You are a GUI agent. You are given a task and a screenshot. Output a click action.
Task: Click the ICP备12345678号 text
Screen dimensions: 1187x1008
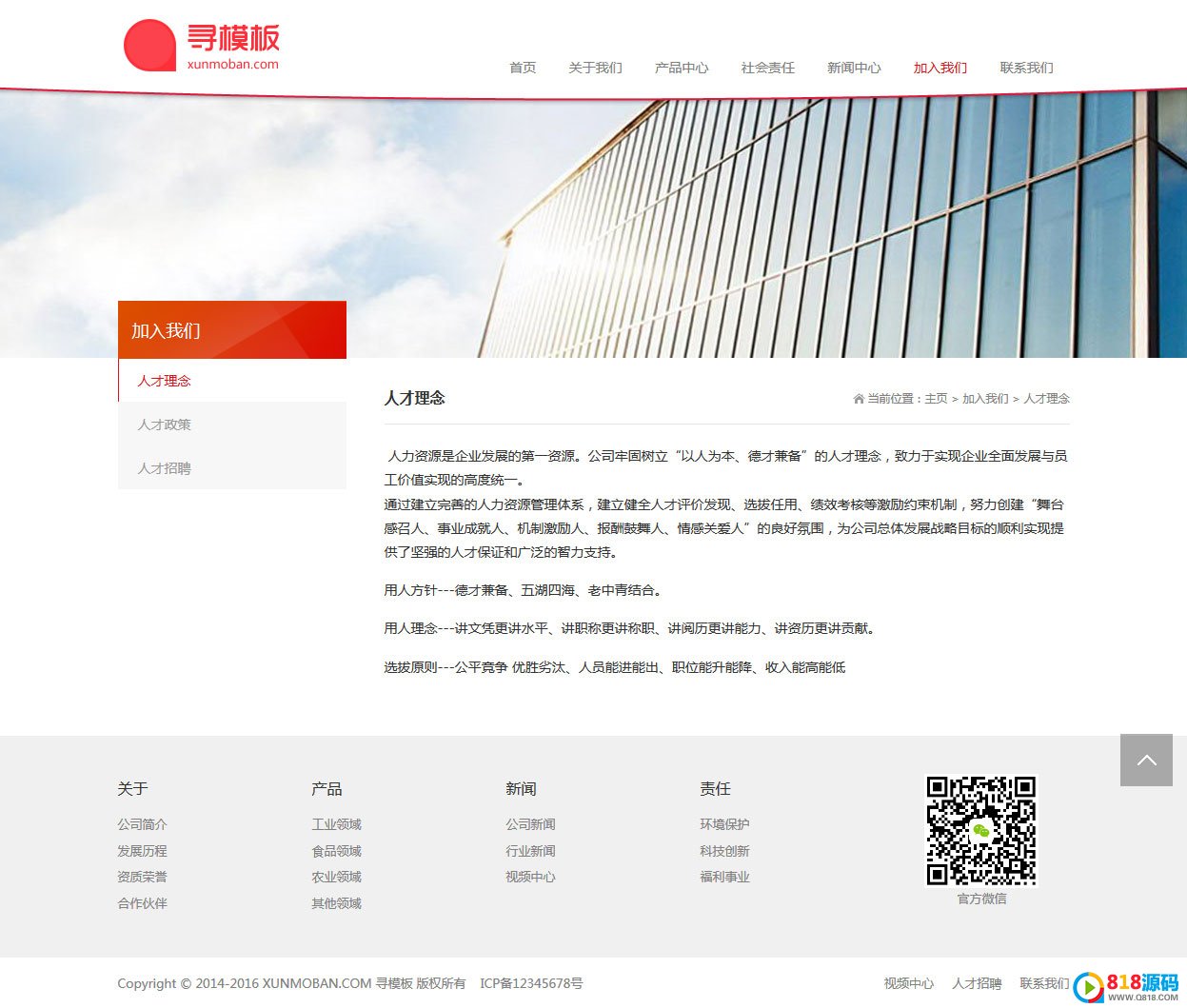coord(531,983)
